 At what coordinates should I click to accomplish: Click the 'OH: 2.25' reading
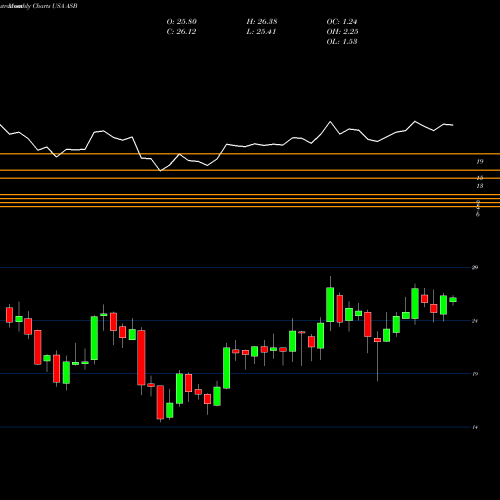[342, 32]
